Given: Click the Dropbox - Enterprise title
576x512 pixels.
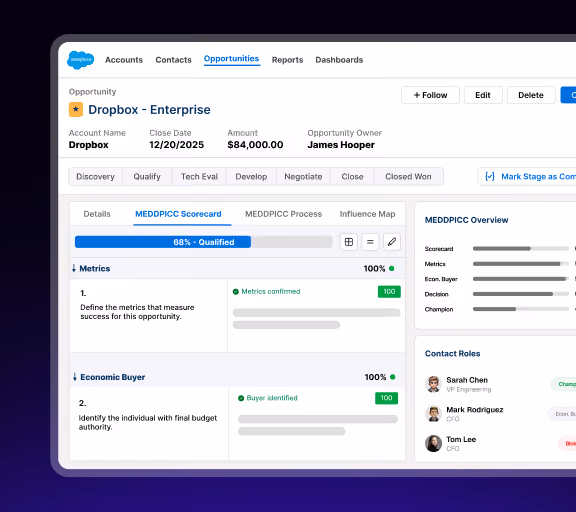Looking at the screenshot, I should 149,109.
